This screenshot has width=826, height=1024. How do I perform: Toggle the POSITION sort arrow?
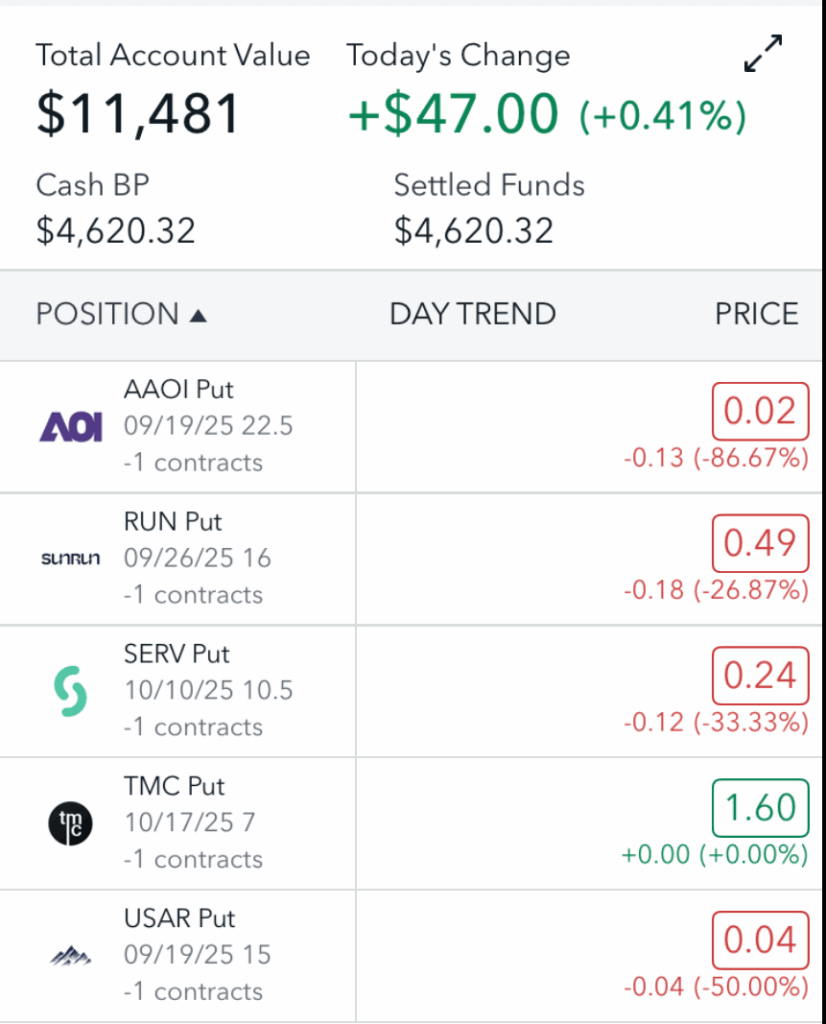[x=198, y=316]
